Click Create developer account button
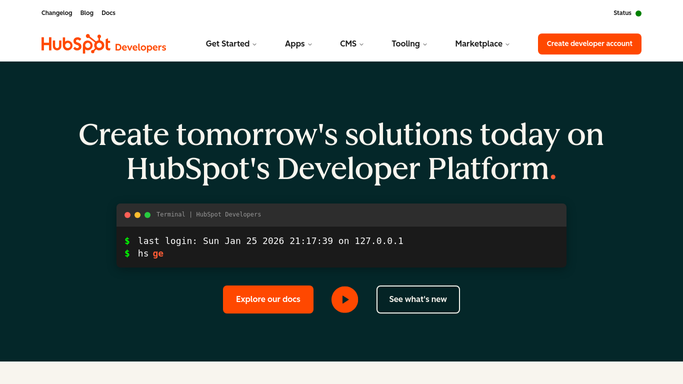683x384 pixels. click(x=589, y=44)
